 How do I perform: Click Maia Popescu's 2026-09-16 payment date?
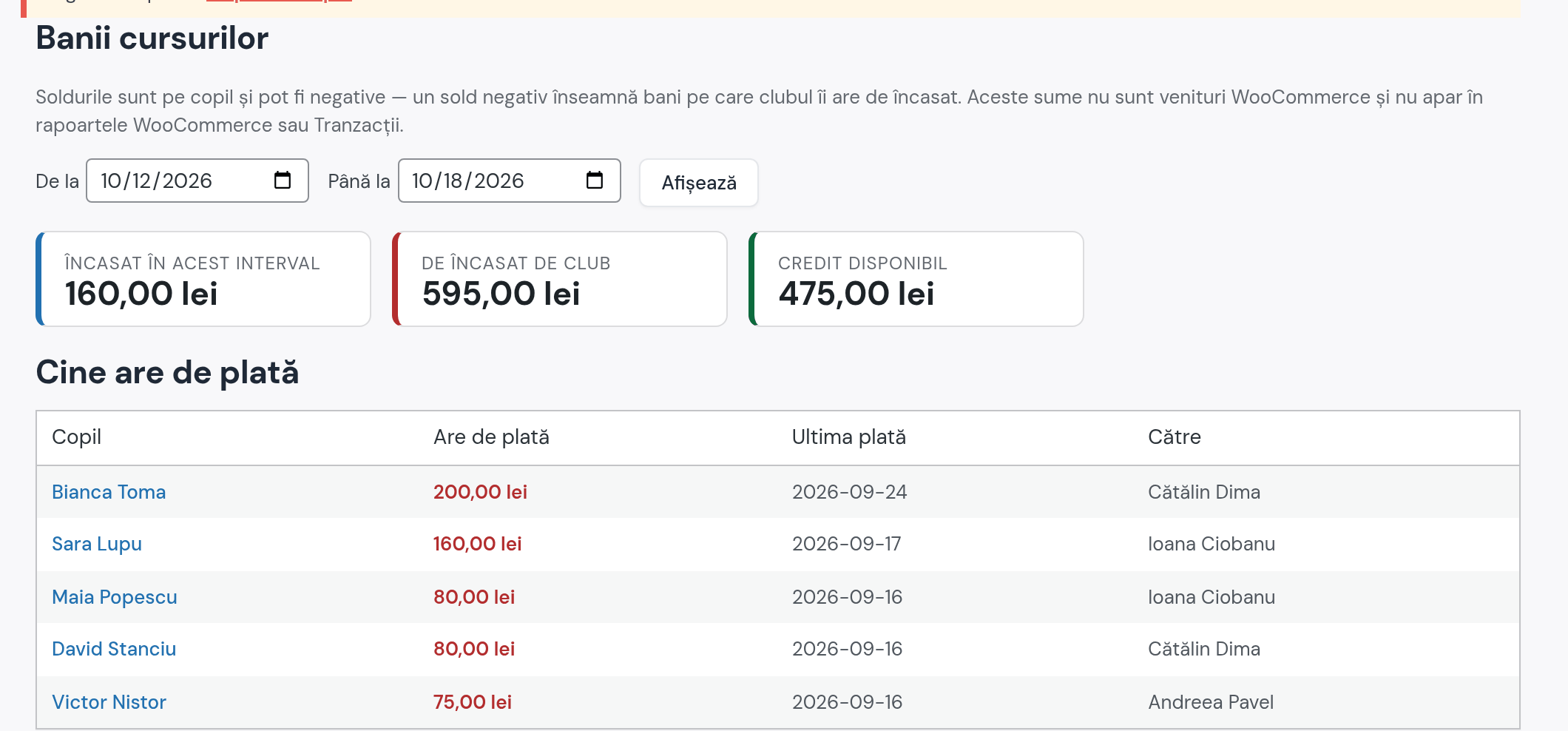[x=848, y=597]
